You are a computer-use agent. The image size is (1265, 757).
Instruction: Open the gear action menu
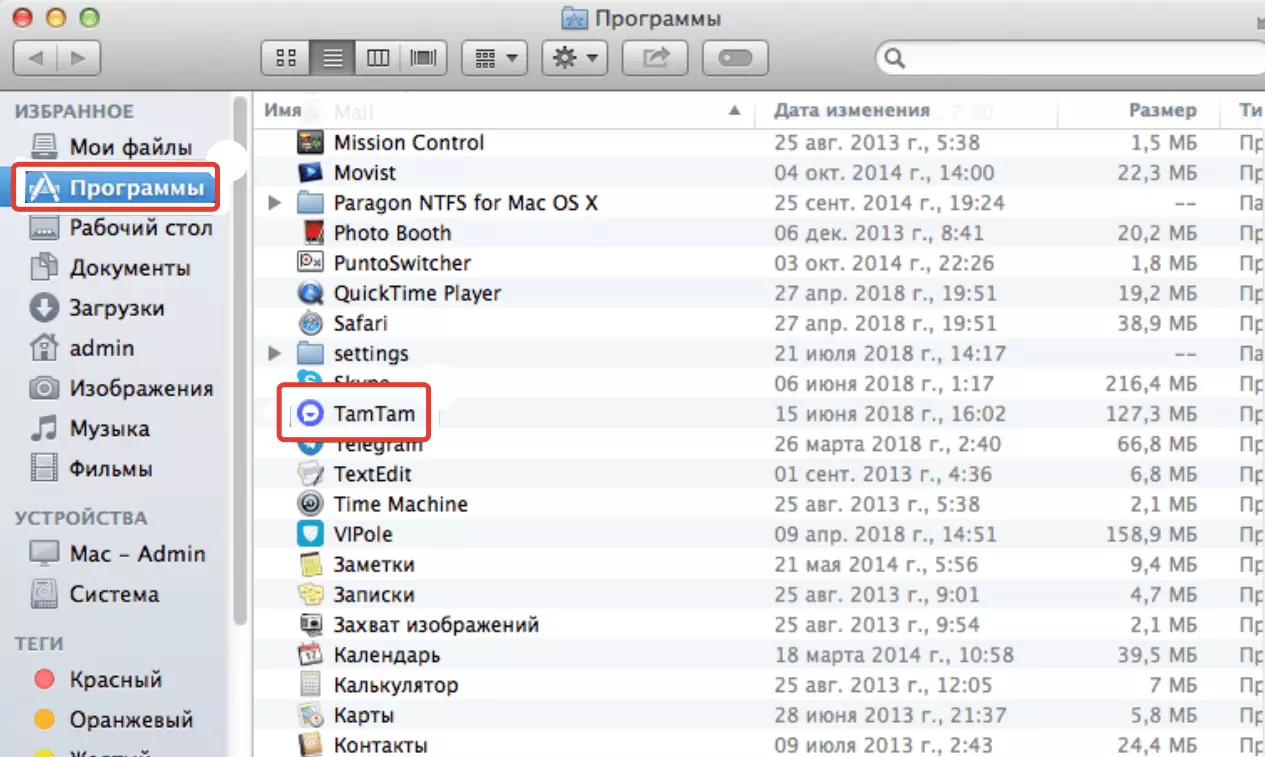tap(574, 58)
